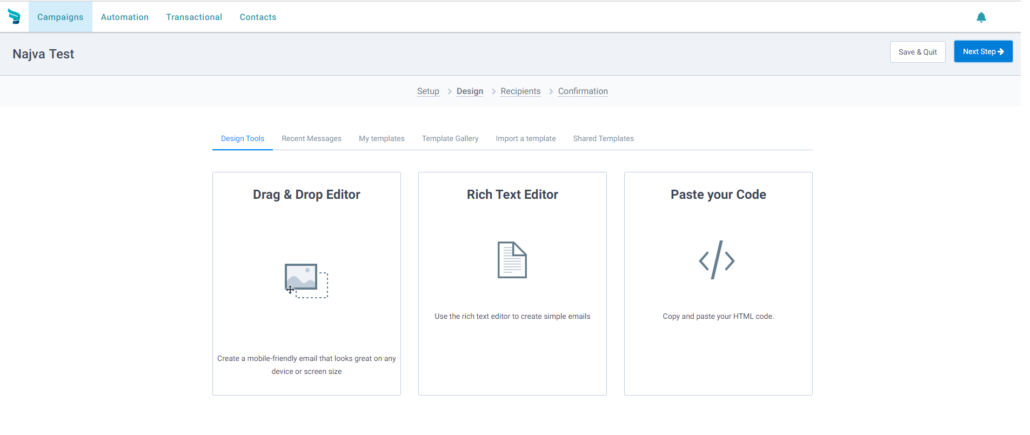
Task: Open the Campaigns menu
Action: click(x=60, y=17)
